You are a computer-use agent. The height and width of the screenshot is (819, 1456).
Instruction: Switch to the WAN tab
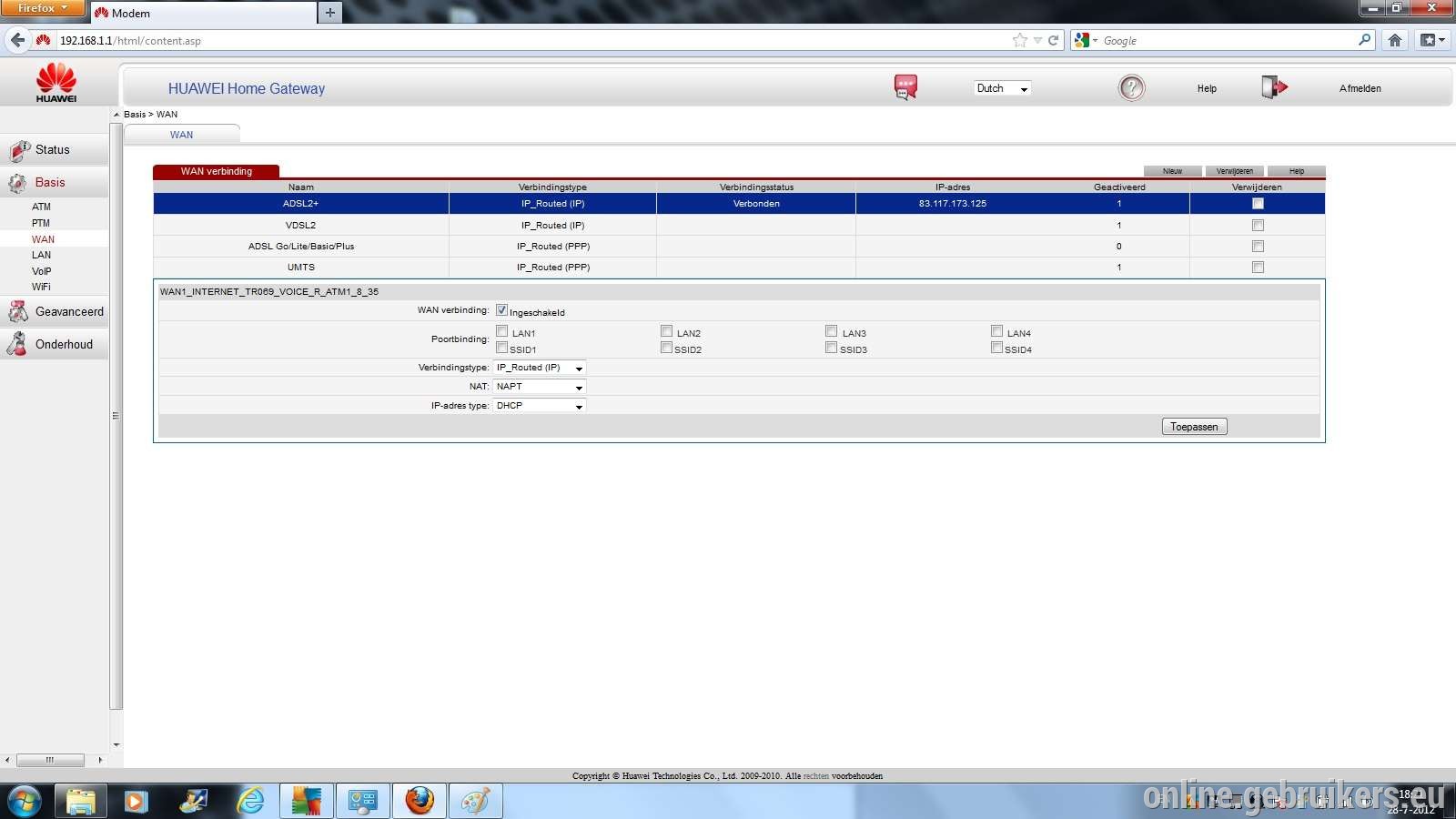tap(182, 135)
